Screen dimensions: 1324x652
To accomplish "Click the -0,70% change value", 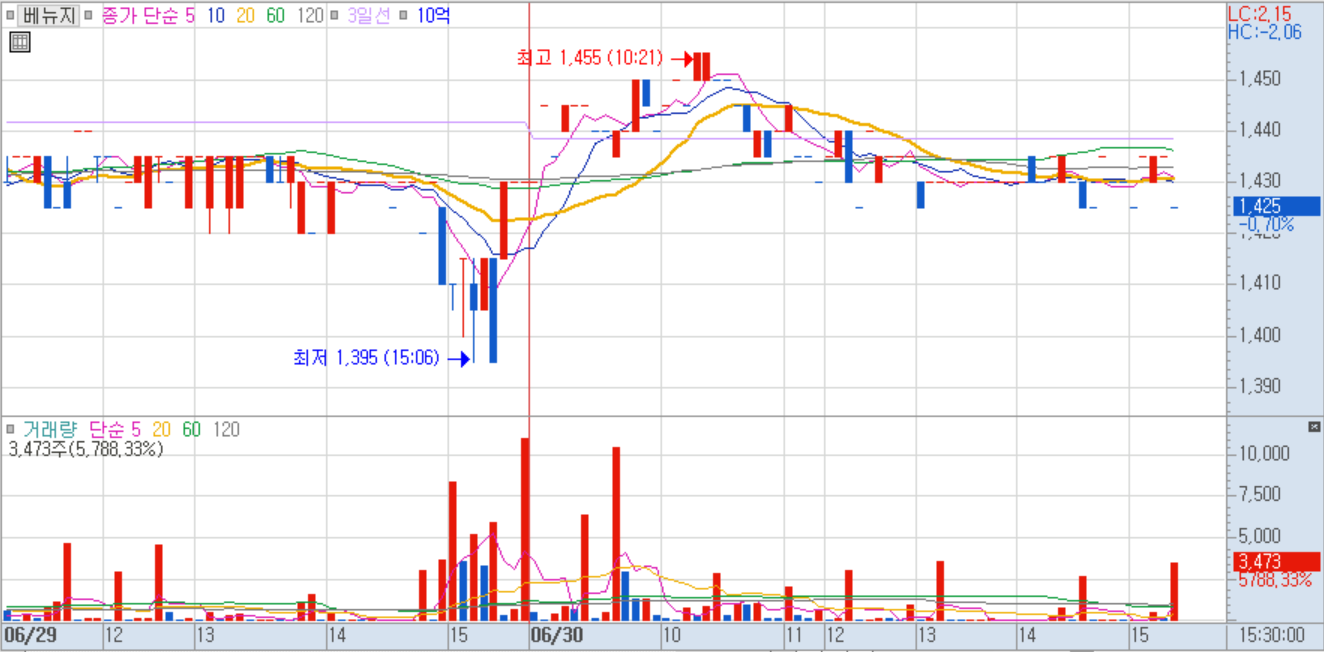I will (1266, 225).
